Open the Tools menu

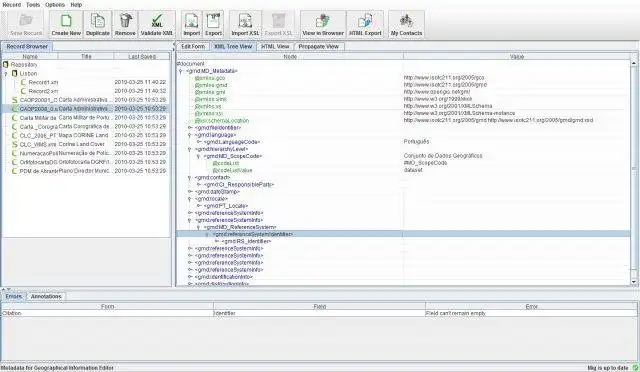point(33,5)
